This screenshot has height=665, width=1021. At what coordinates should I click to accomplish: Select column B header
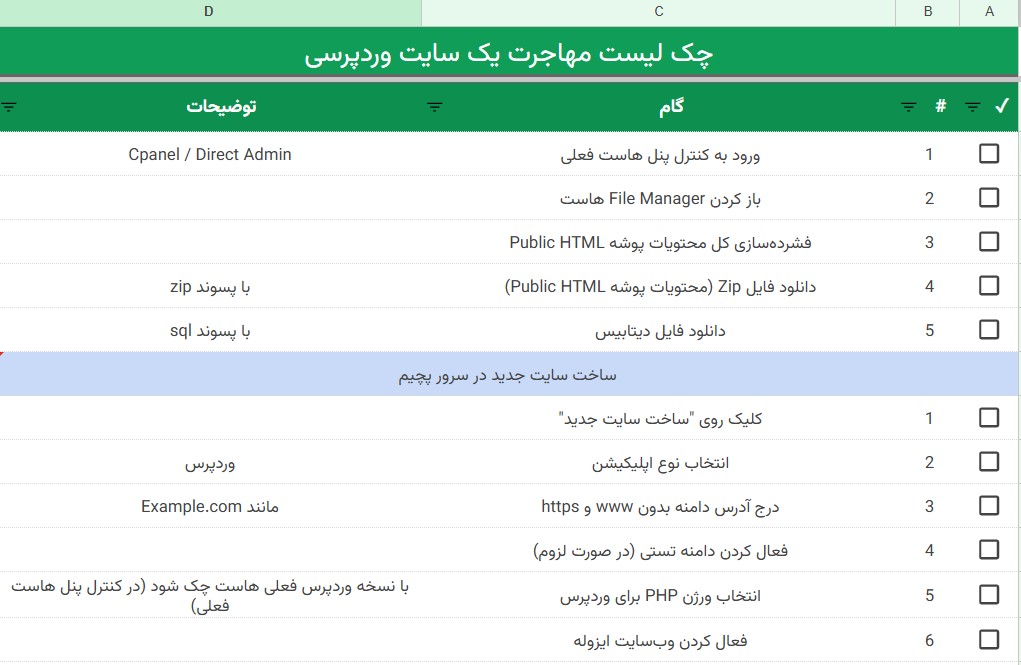click(x=927, y=12)
